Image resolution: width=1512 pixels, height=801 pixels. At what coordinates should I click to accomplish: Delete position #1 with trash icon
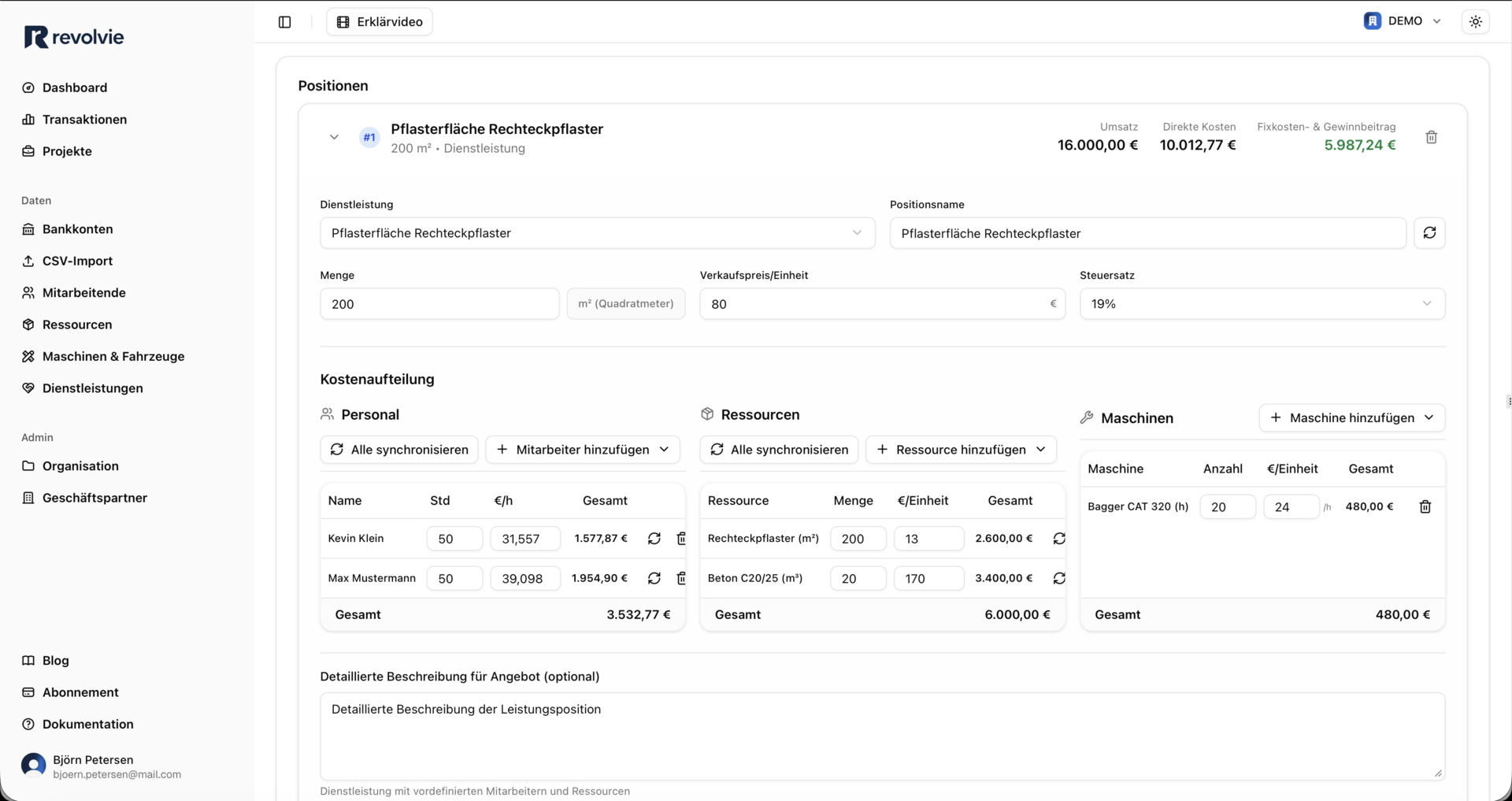click(1431, 137)
